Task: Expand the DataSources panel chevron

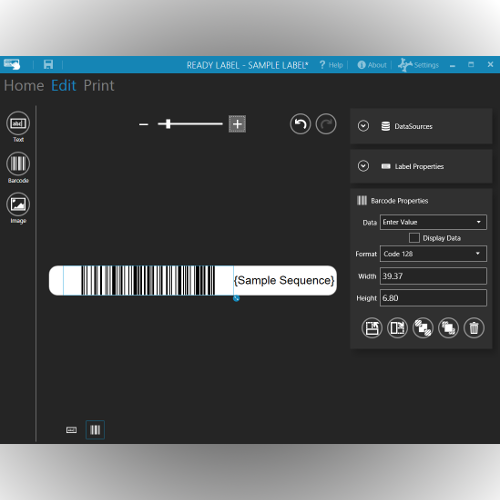Action: coord(363,126)
